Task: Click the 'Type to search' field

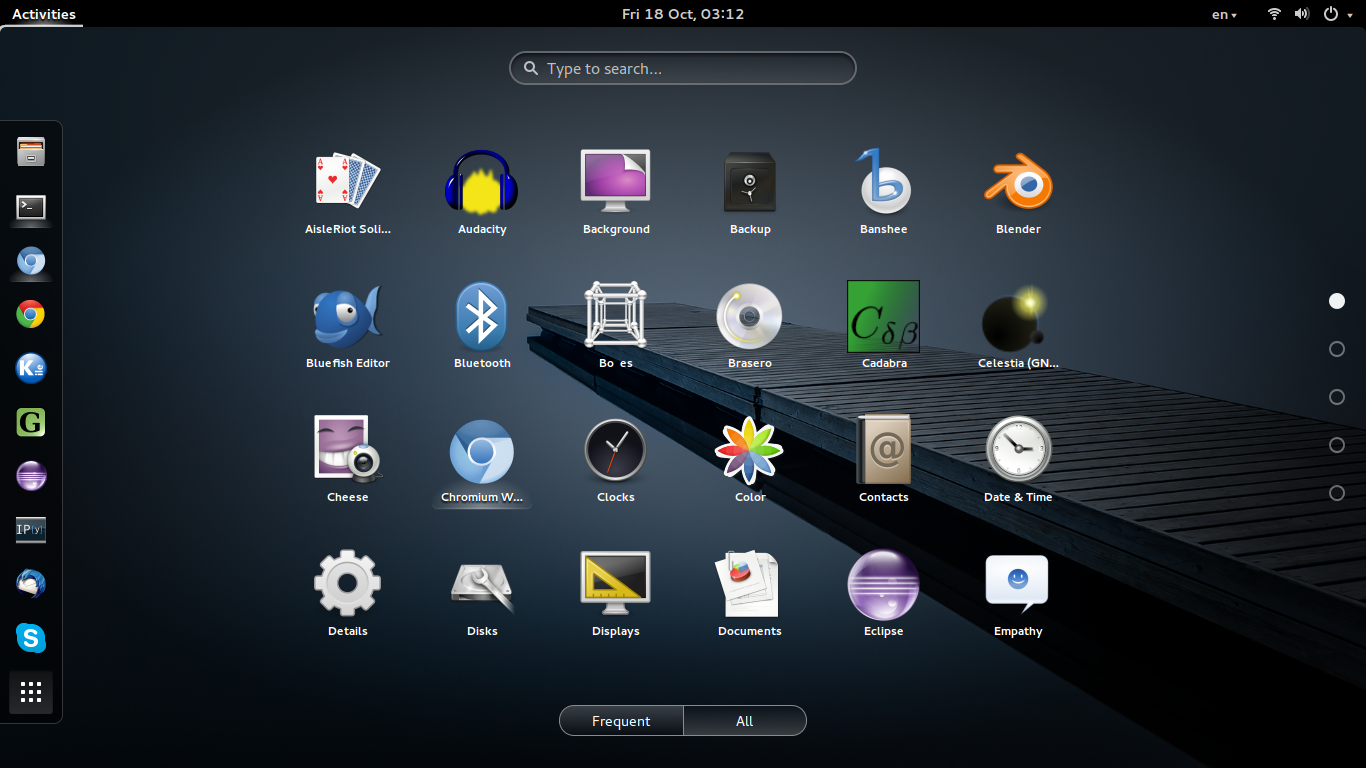Action: [683, 69]
